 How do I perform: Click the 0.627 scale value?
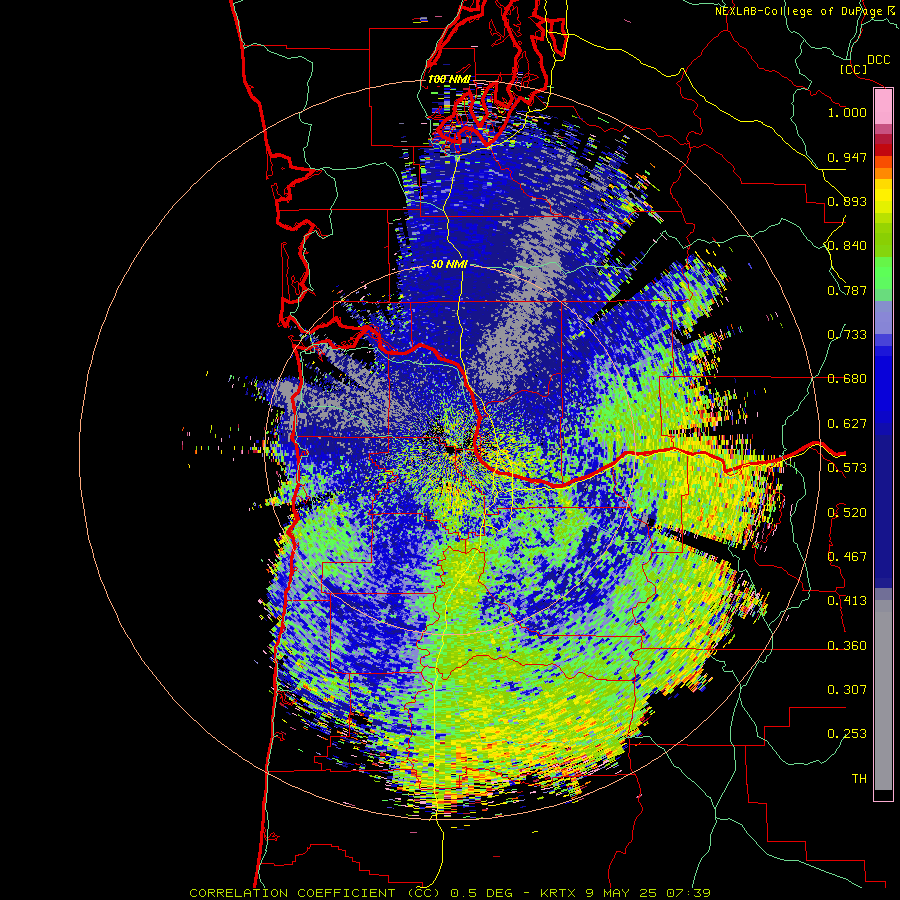(847, 424)
